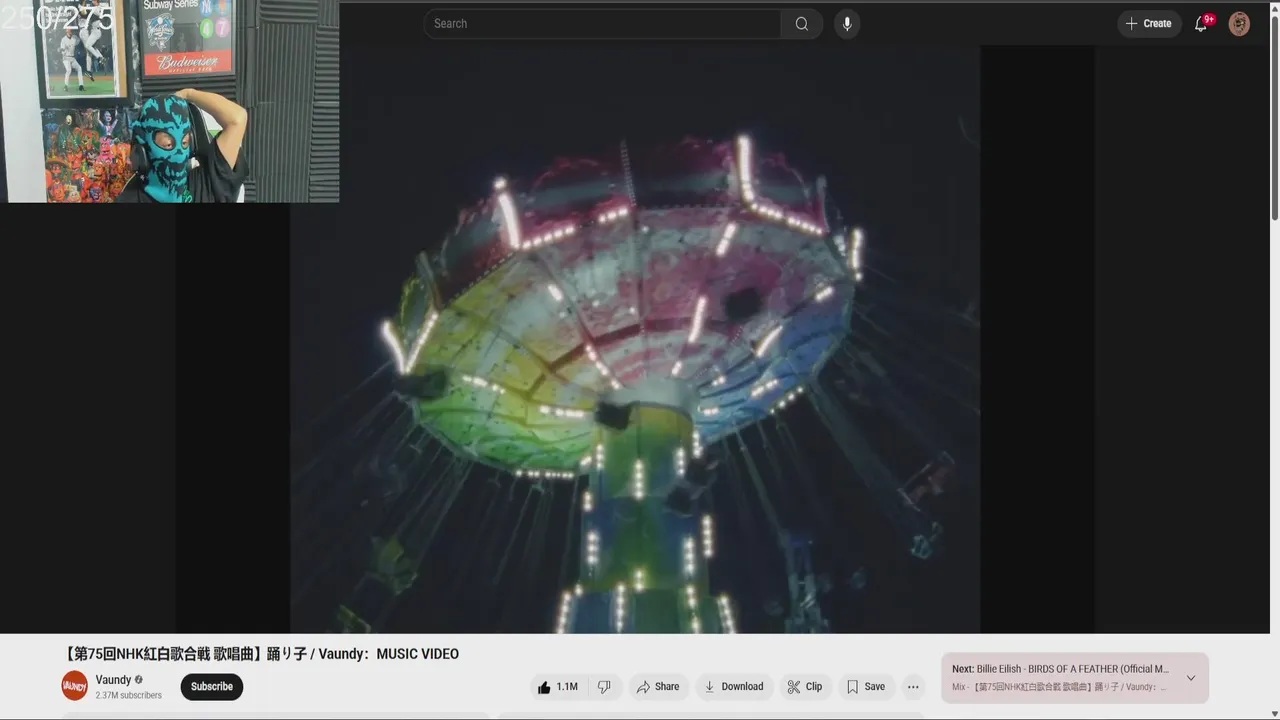The width and height of the screenshot is (1280, 720).
Task: Click the webcam overlay in the corner
Action: point(170,101)
